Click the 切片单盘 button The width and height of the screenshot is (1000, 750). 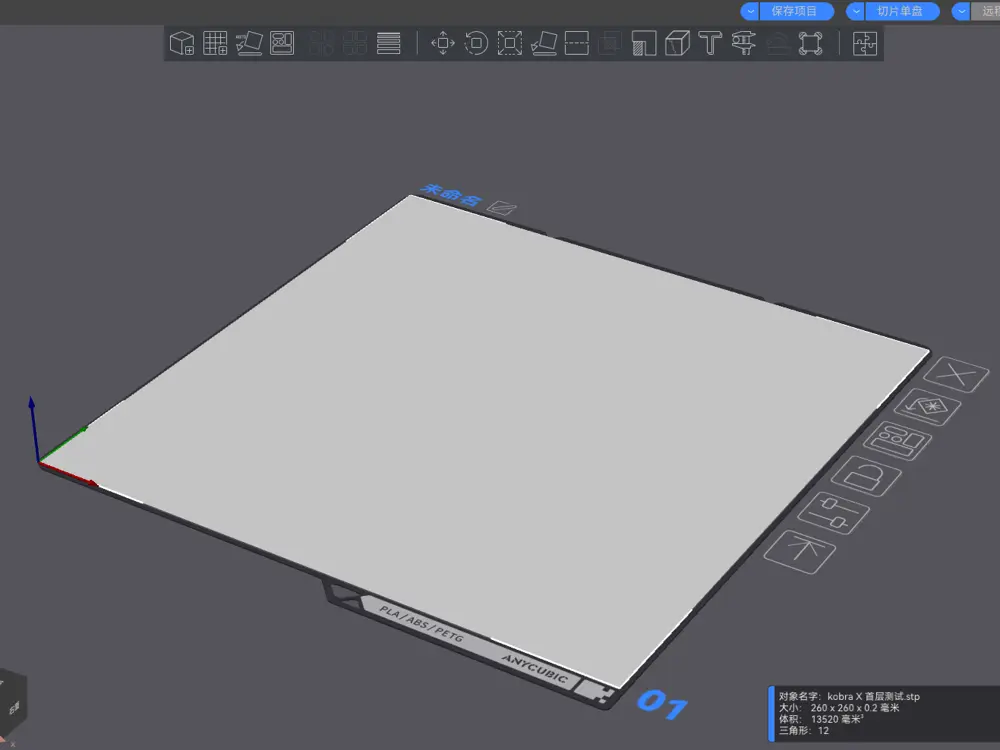[x=902, y=11]
